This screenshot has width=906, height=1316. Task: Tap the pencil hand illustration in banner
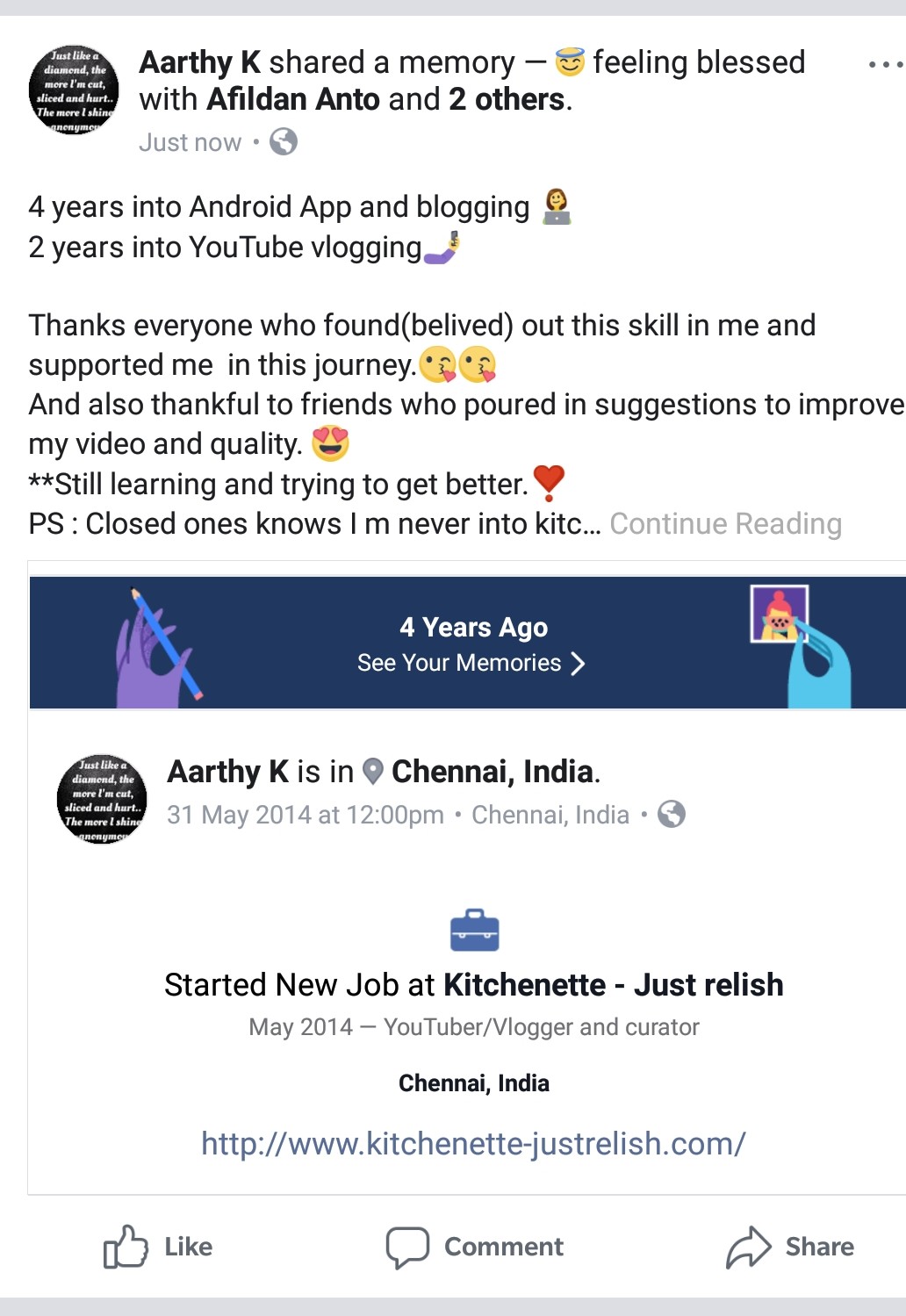(158, 647)
